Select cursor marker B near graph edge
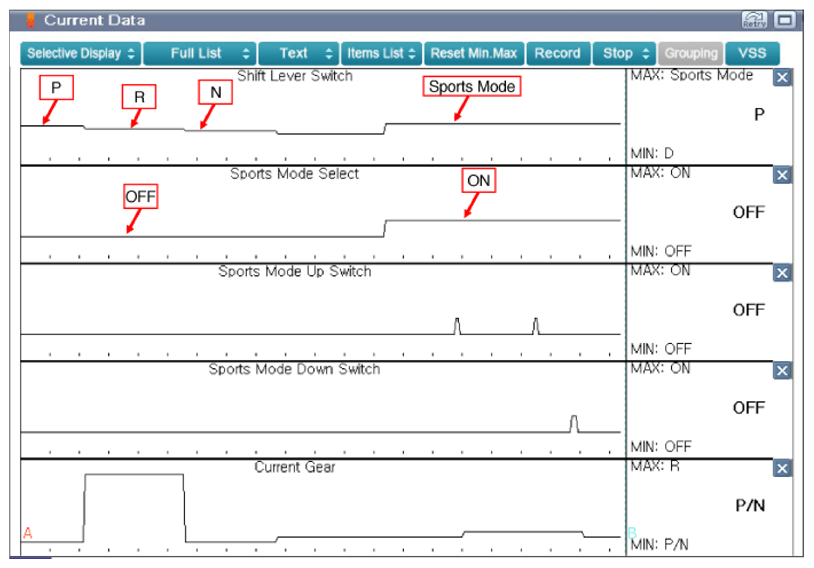Screen dimensions: 814x568 pyautogui.click(x=632, y=533)
